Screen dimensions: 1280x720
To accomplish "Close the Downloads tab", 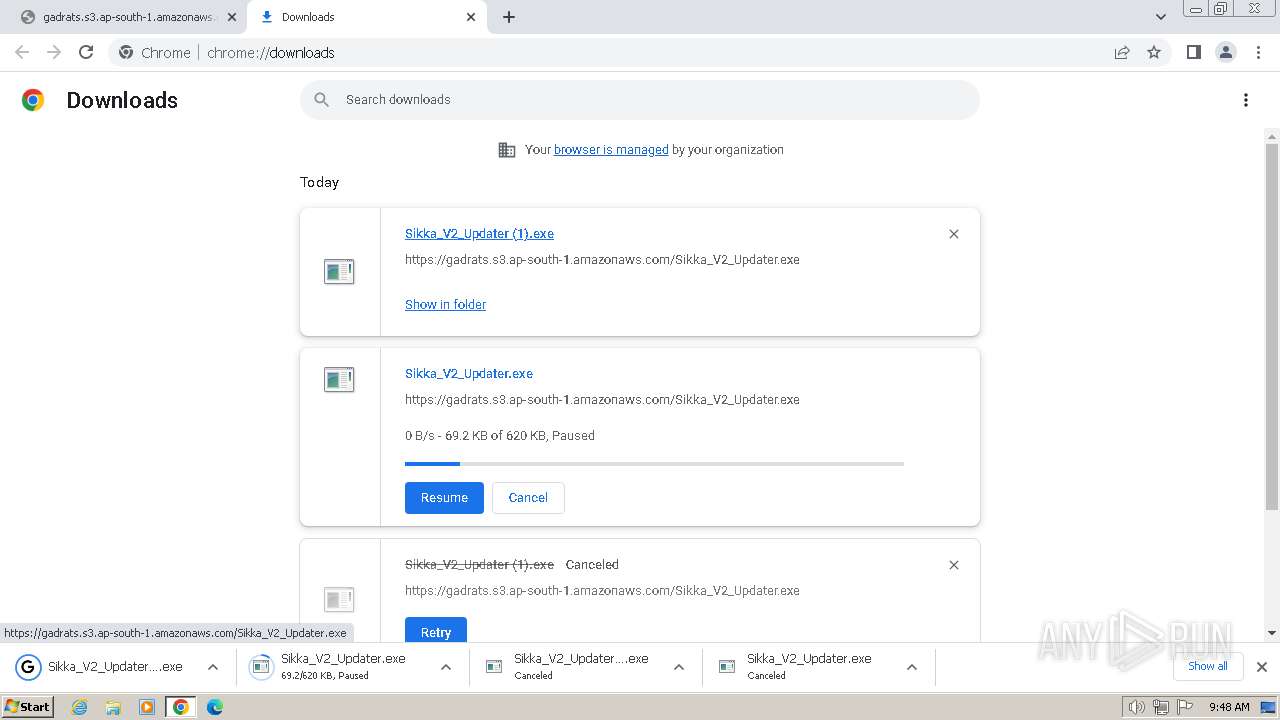I will 471,17.
